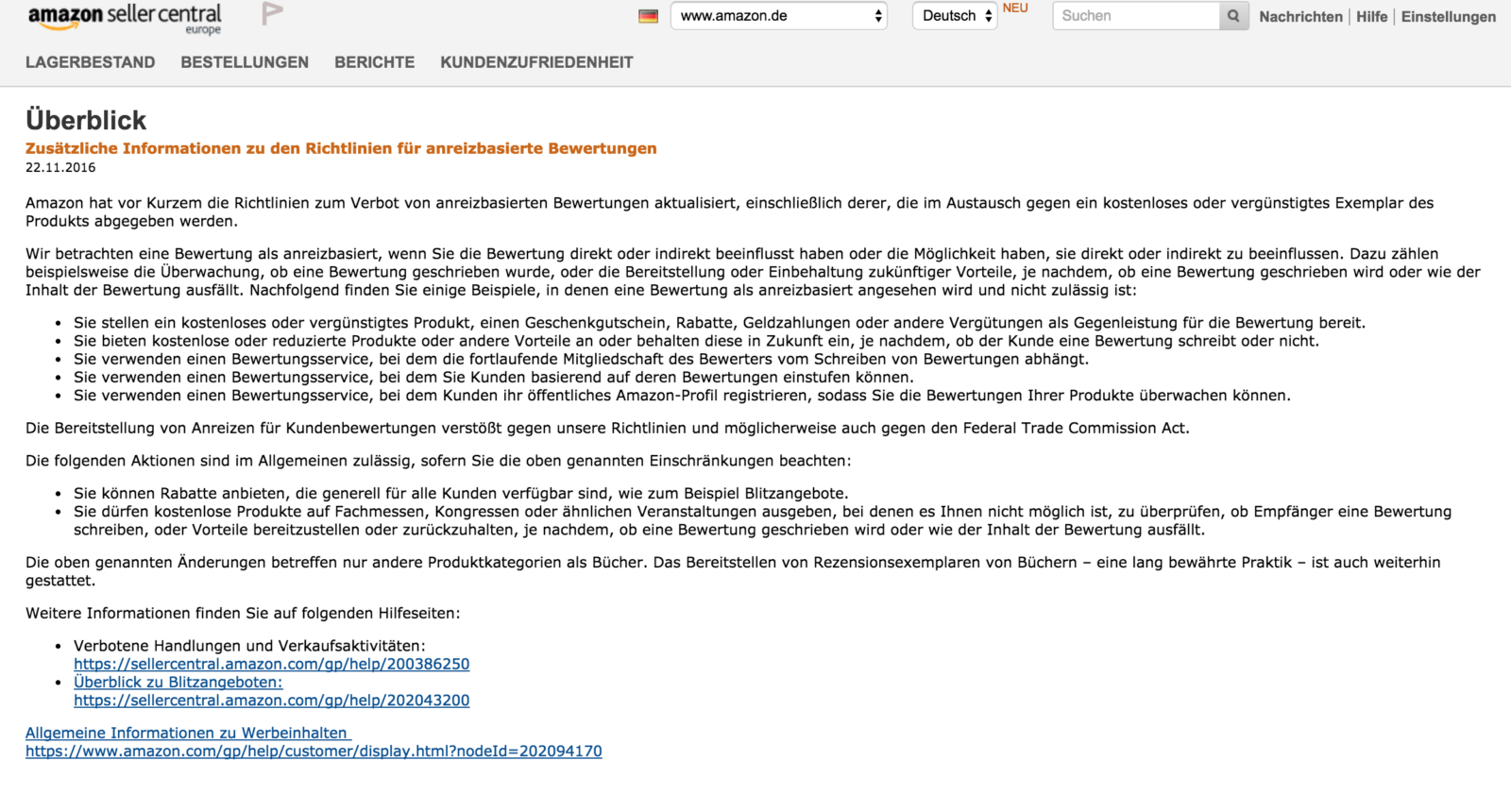The width and height of the screenshot is (1511, 812).
Task: Follow the Überblick zu Blitzangeboten link
Action: (x=178, y=682)
